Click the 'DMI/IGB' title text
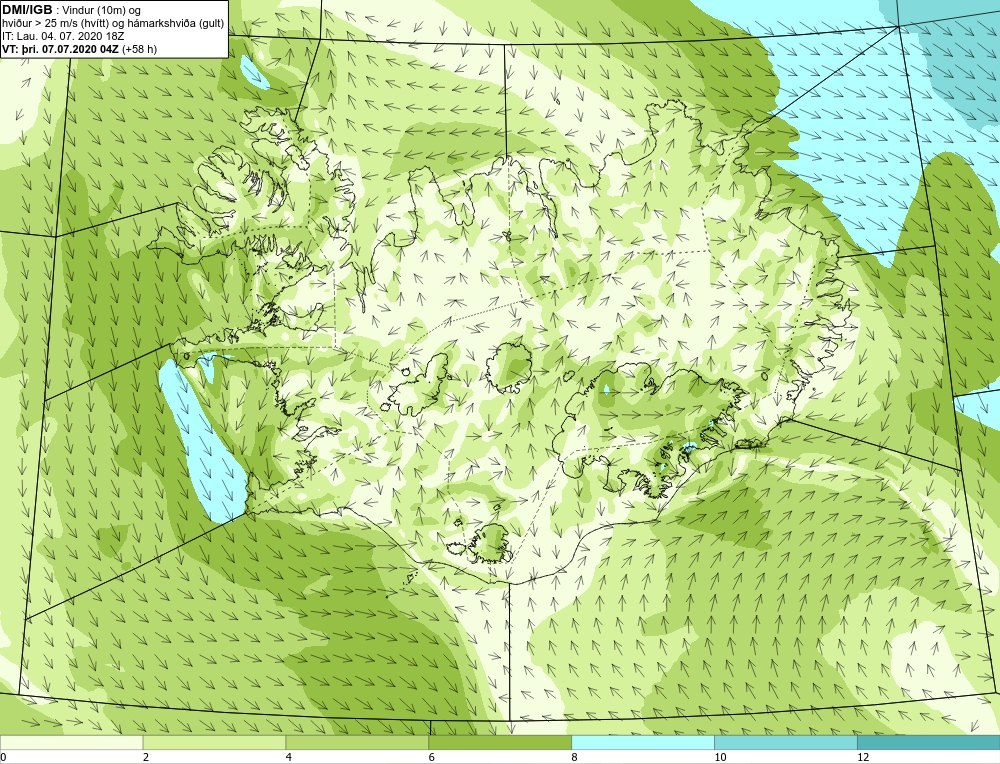 27,10
